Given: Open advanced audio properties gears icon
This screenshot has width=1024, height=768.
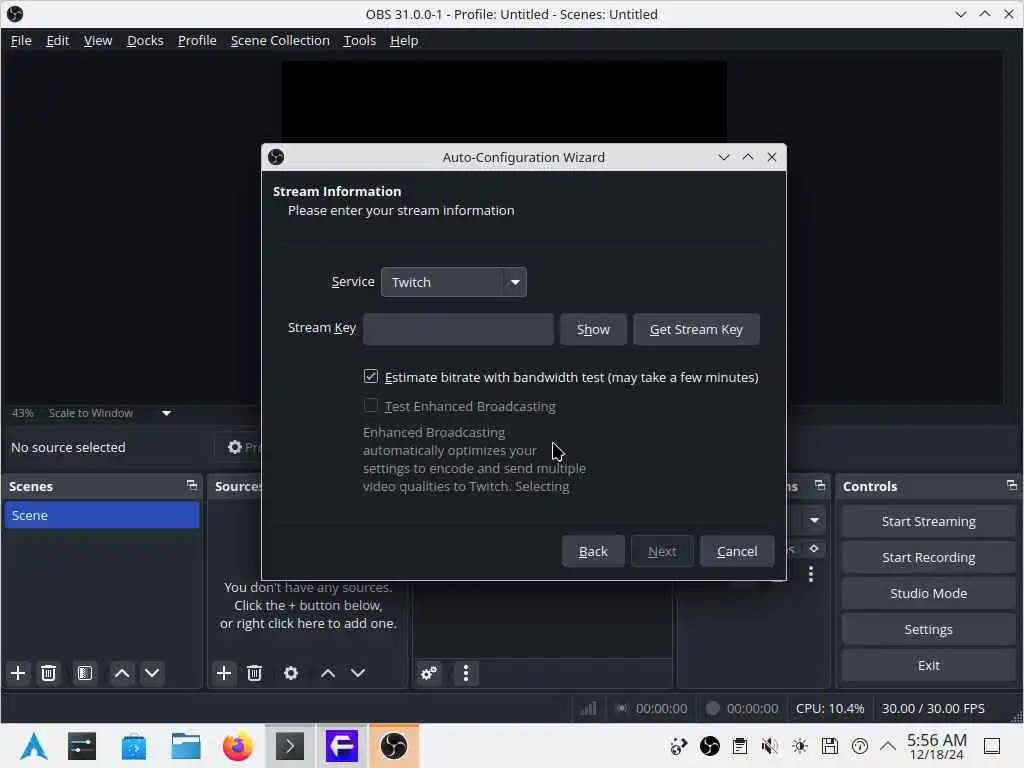Looking at the screenshot, I should click(429, 673).
